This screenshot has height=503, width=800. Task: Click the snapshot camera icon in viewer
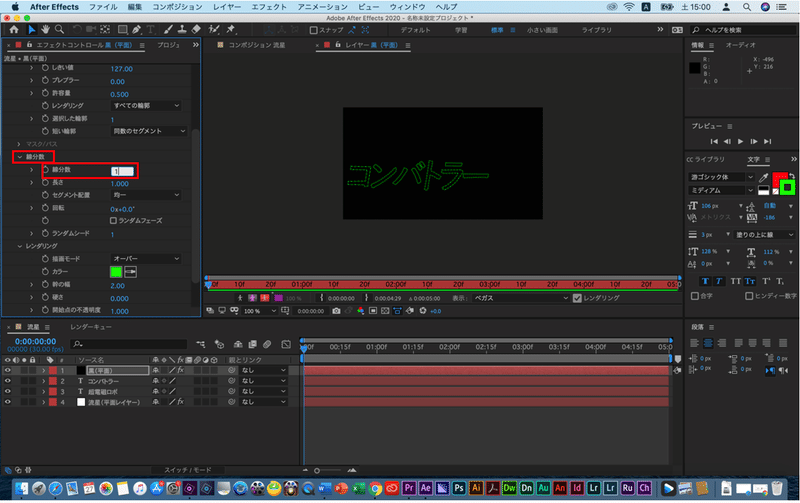click(x=336, y=311)
